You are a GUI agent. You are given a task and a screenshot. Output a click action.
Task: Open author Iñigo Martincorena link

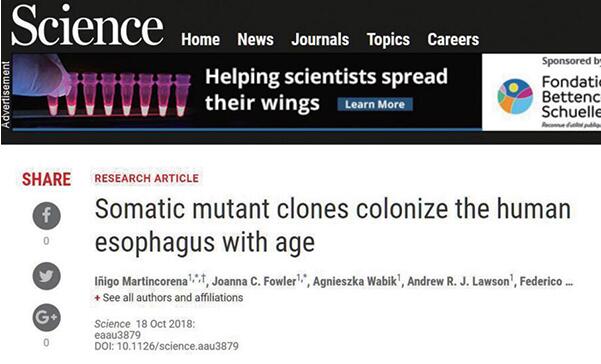(x=141, y=282)
